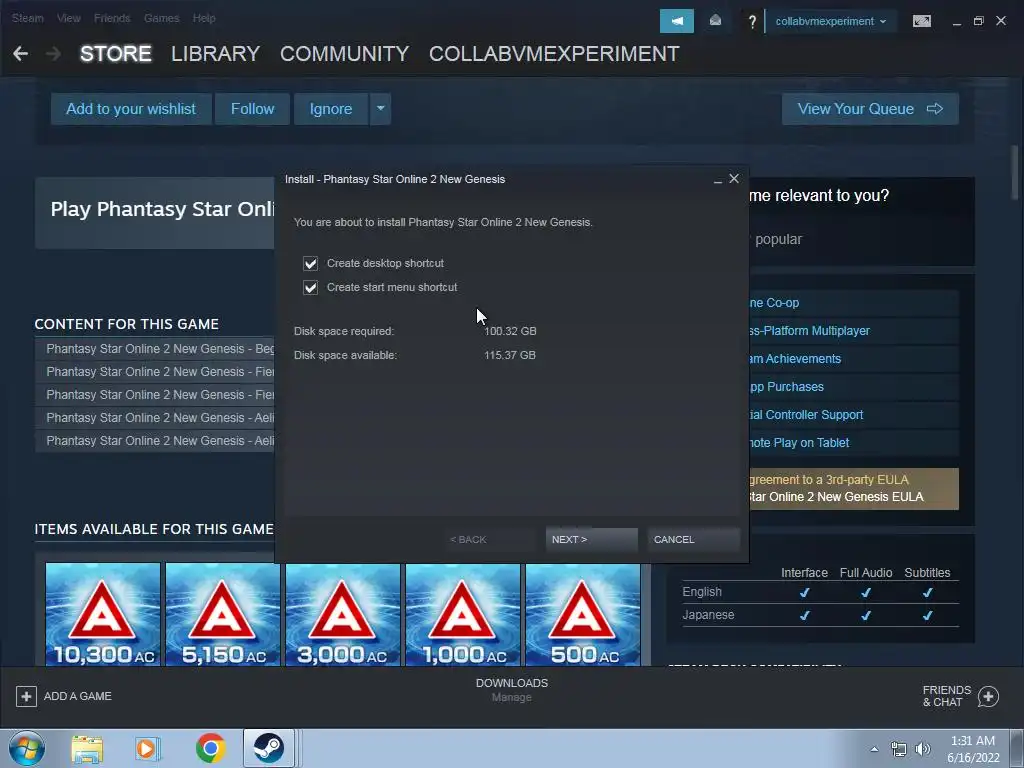Open the View menu
This screenshot has width=1024, height=768.
point(69,18)
